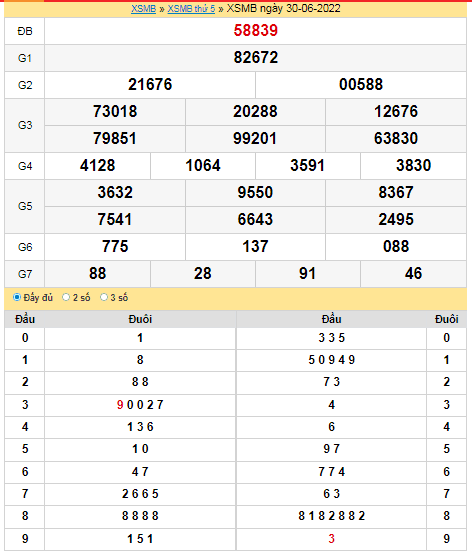The height and width of the screenshot is (555, 472).
Task: Click the head digits 7 7 4
Action: coord(332,472)
